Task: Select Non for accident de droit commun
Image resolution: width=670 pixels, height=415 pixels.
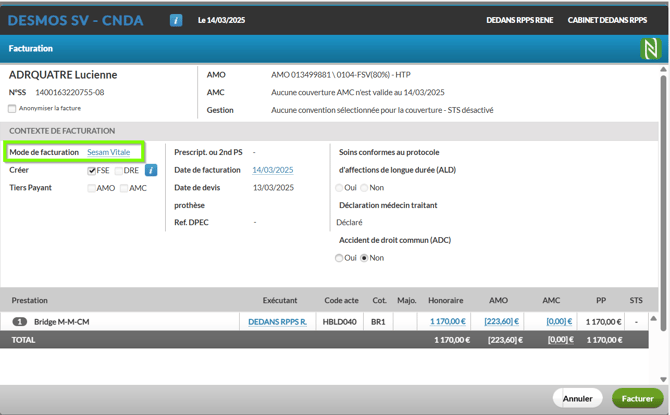Action: (365, 258)
